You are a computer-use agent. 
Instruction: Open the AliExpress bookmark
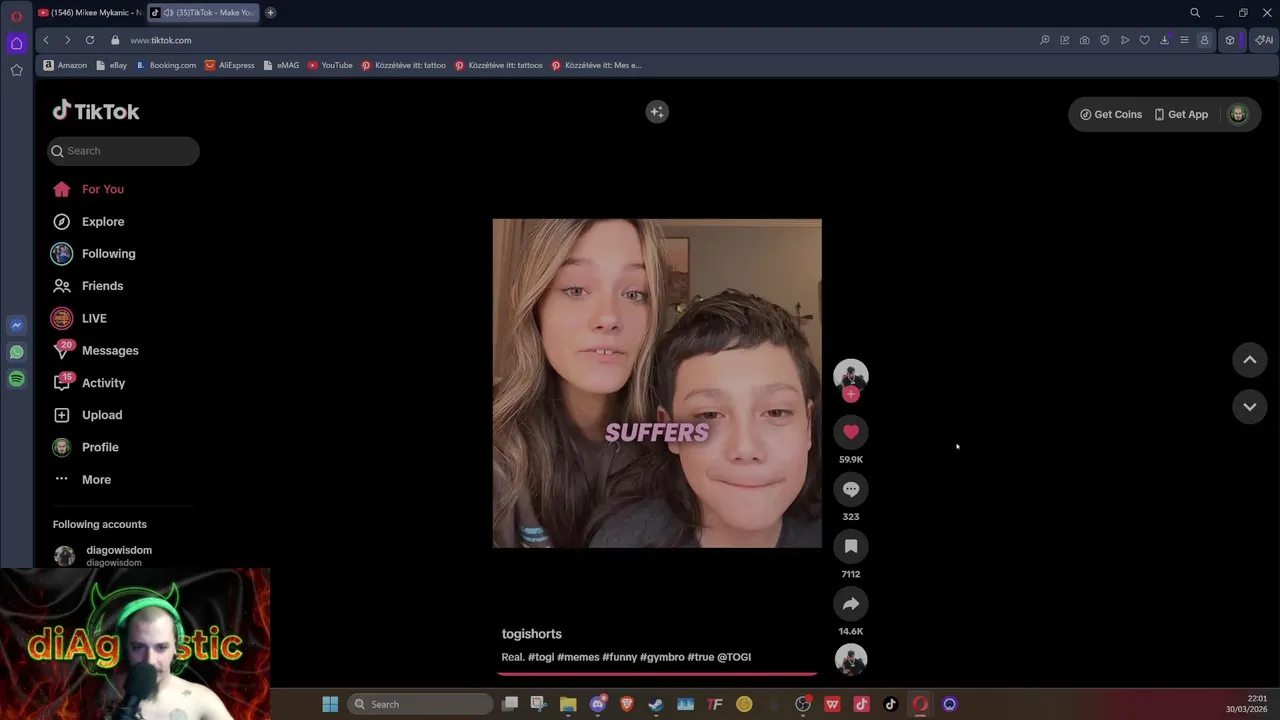pyautogui.click(x=229, y=65)
